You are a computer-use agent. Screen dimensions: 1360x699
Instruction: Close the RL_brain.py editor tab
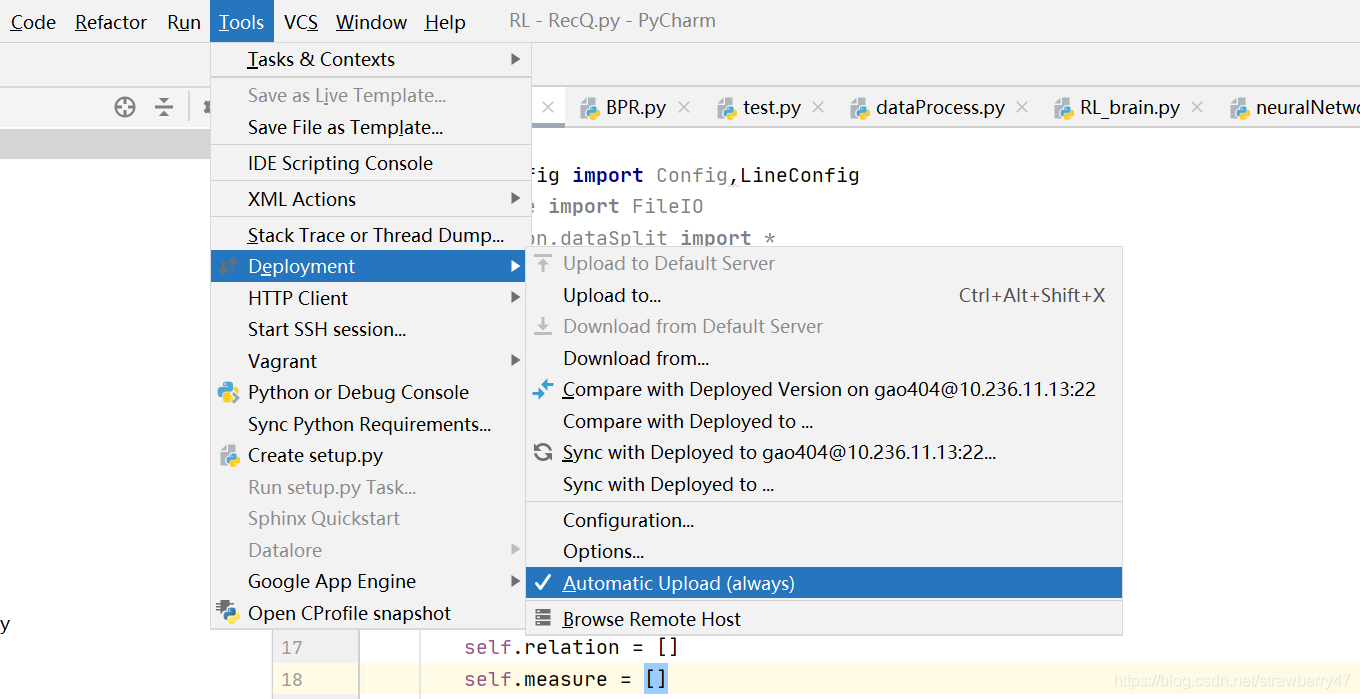[x=1197, y=107]
